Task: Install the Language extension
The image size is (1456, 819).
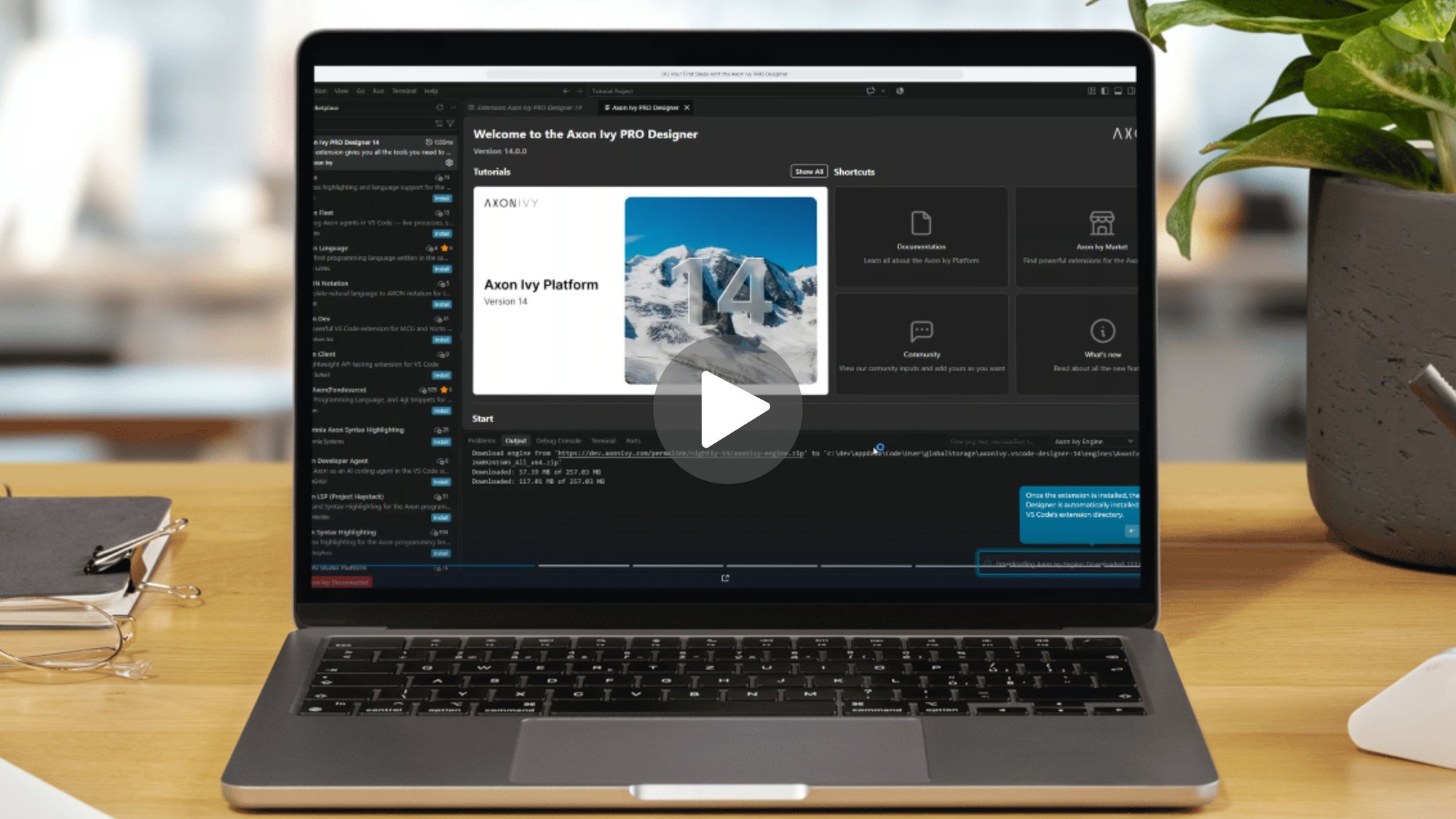Action: coord(442,269)
